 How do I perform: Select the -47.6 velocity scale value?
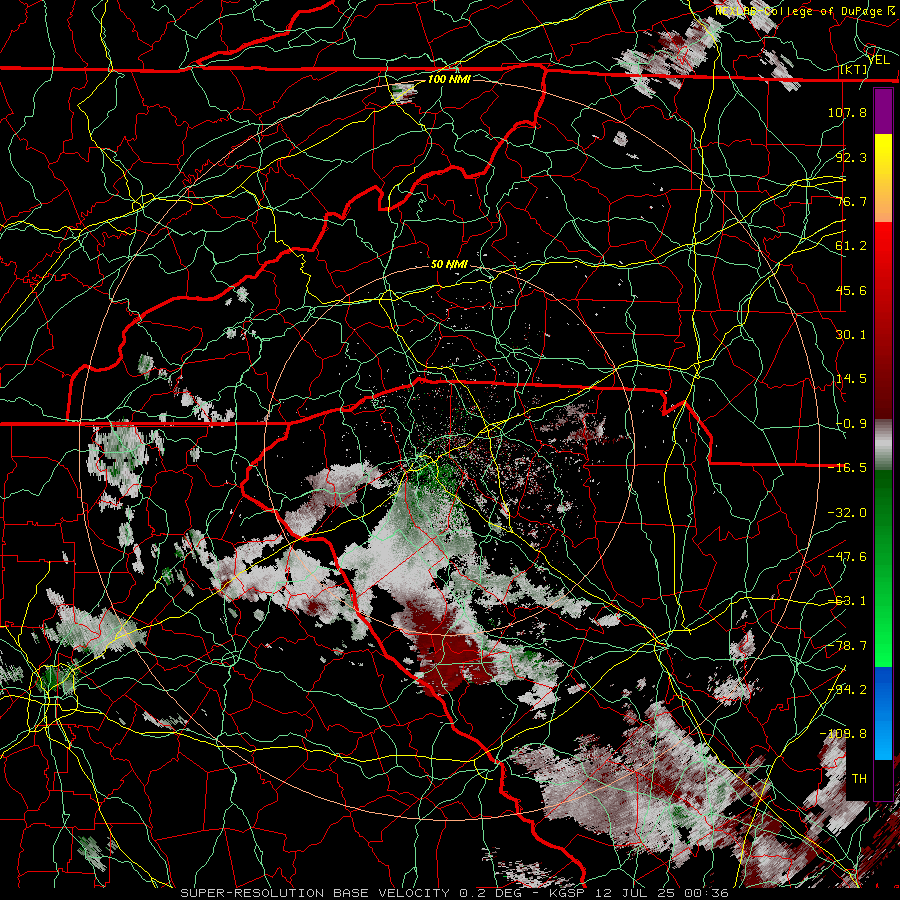coord(847,557)
